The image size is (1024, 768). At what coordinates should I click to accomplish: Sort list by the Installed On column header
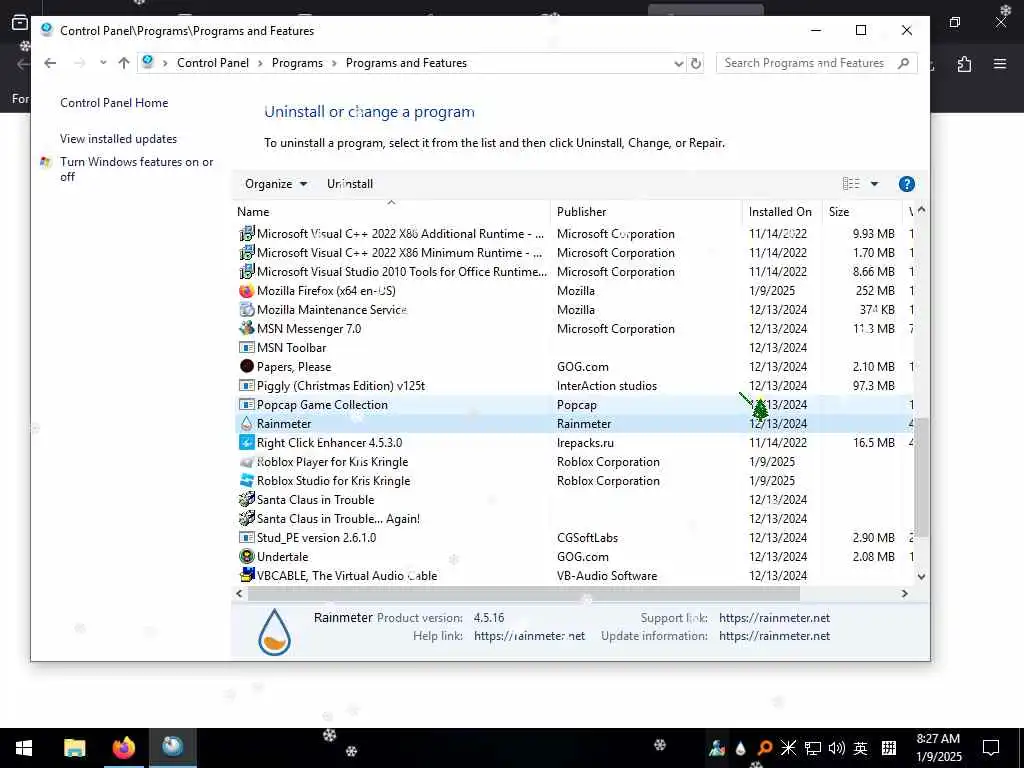pos(782,212)
